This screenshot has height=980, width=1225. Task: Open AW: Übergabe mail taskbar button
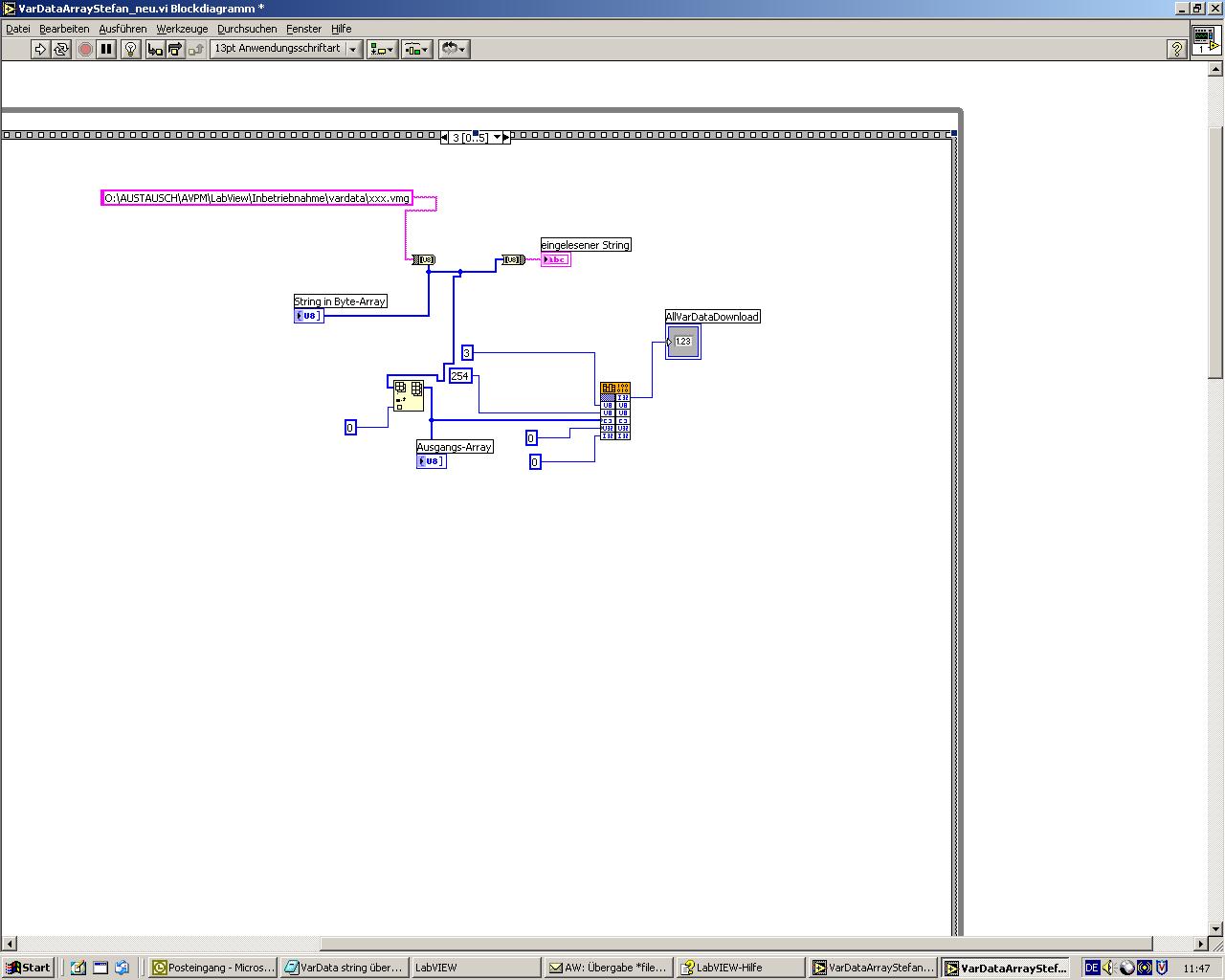click(609, 968)
